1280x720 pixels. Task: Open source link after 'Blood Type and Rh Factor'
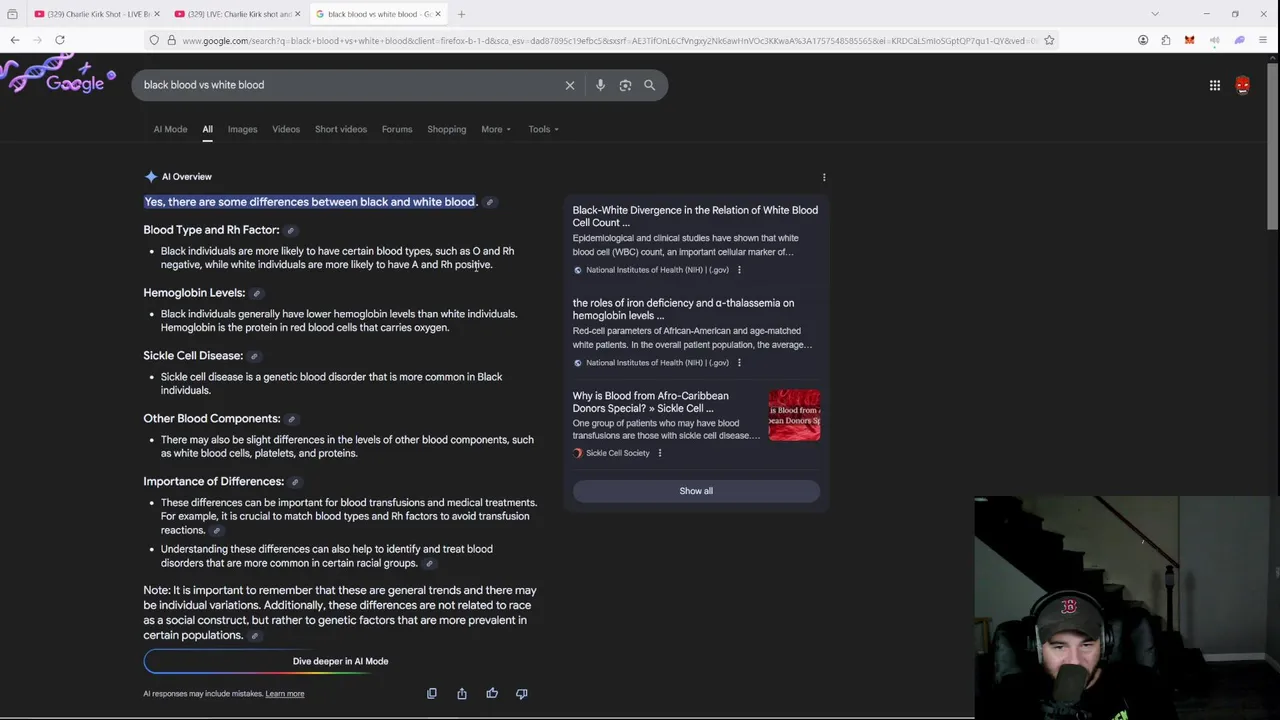291,231
